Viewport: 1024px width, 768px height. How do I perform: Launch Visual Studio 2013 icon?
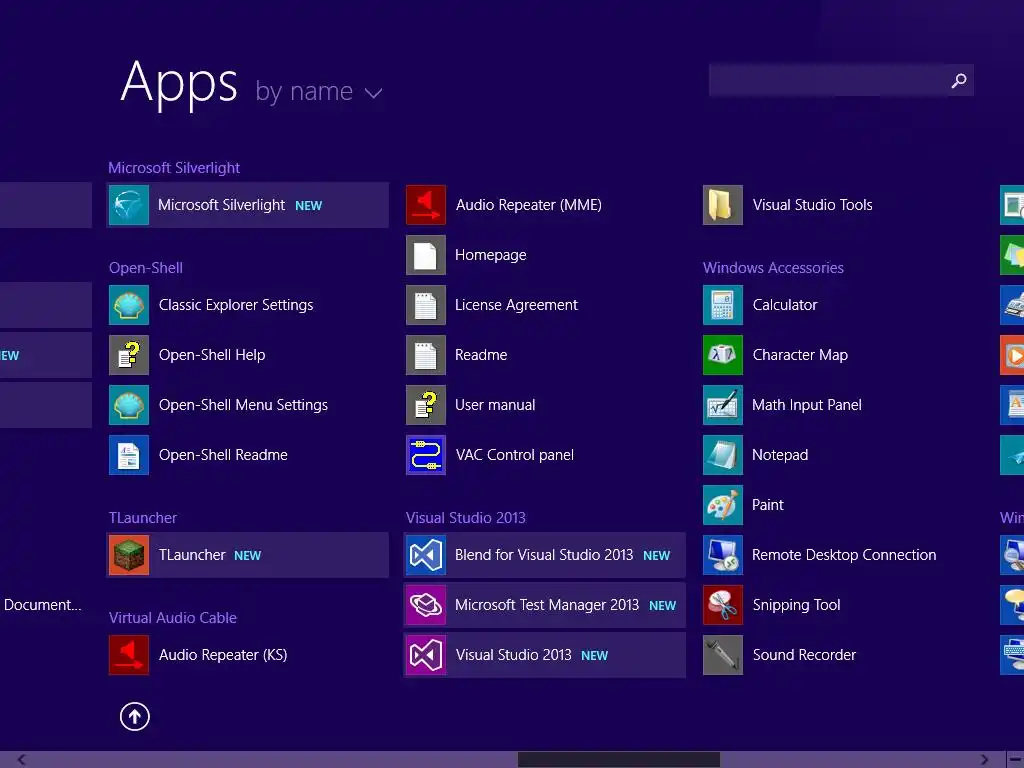[x=426, y=655]
